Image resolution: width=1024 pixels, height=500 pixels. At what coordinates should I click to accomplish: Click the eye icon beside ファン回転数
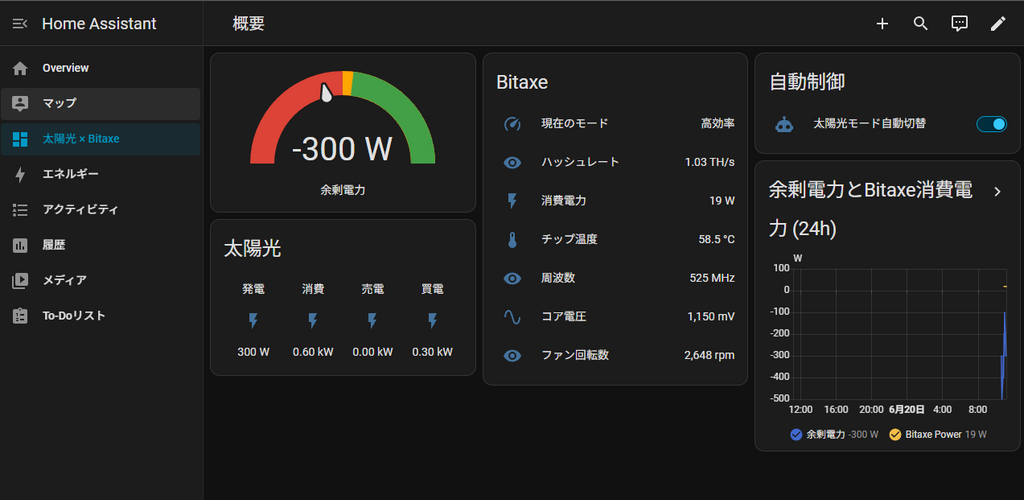pos(513,356)
